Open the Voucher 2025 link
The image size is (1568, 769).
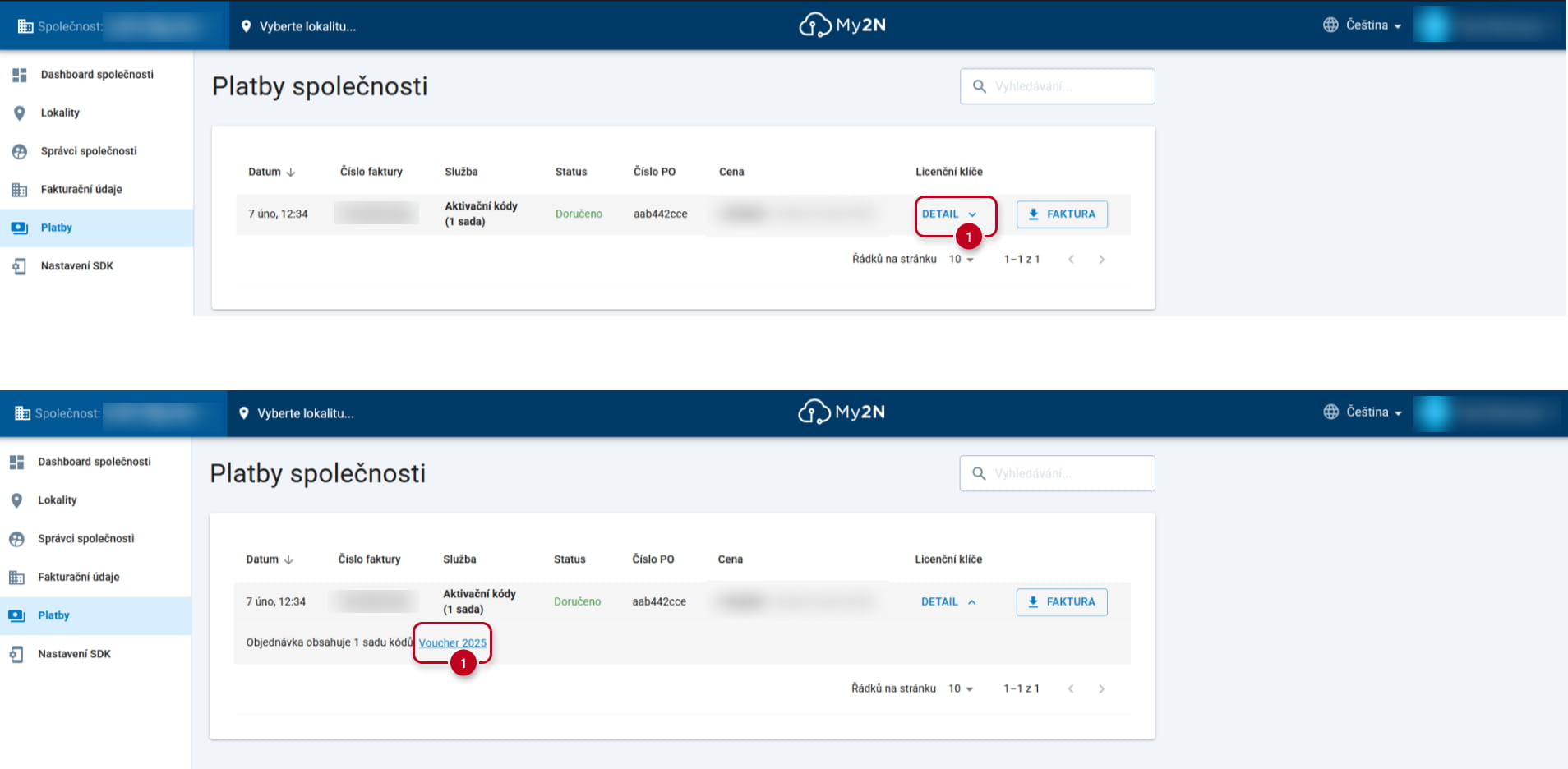pos(453,643)
